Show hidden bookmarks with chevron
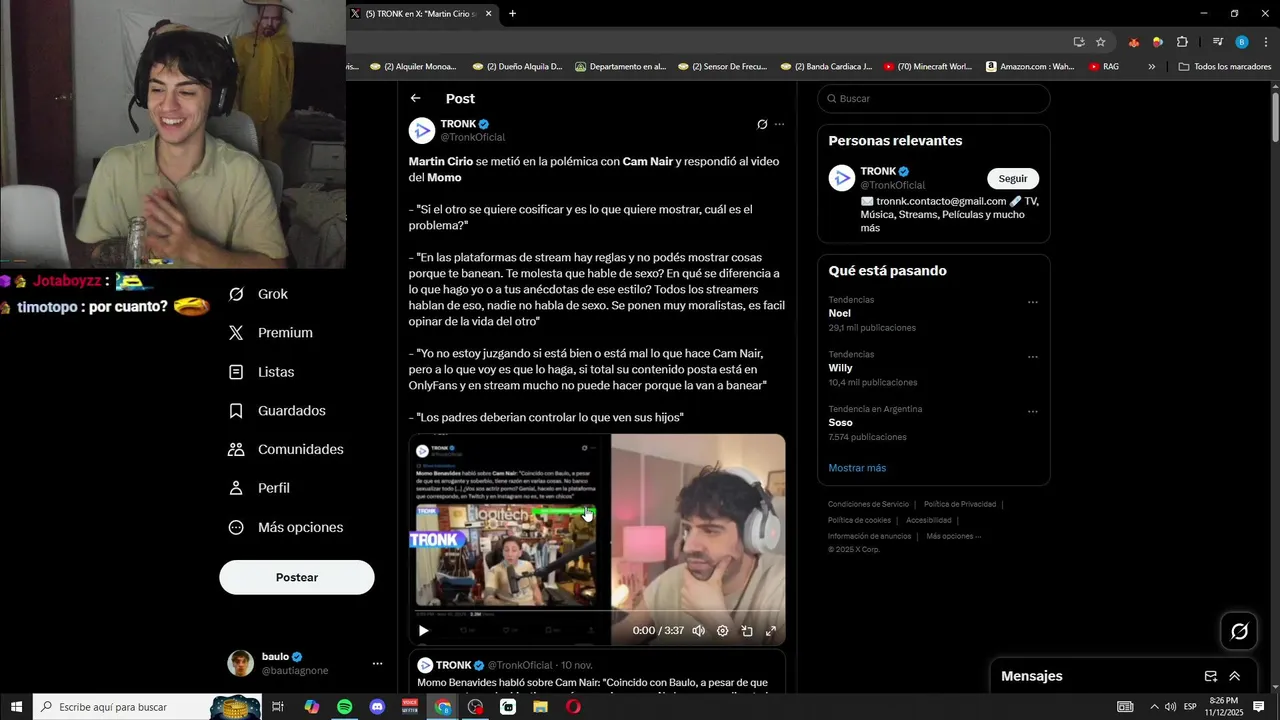This screenshot has width=1280, height=720. [x=1151, y=67]
